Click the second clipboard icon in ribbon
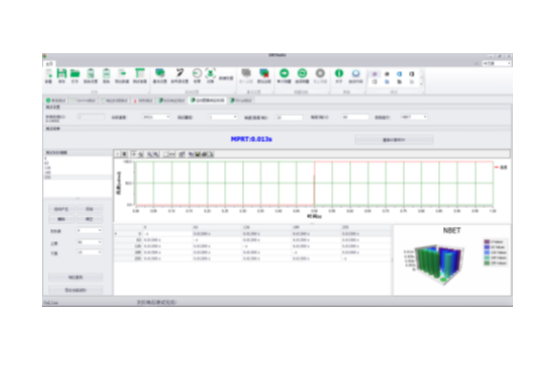The image size is (540, 380). coord(106,73)
